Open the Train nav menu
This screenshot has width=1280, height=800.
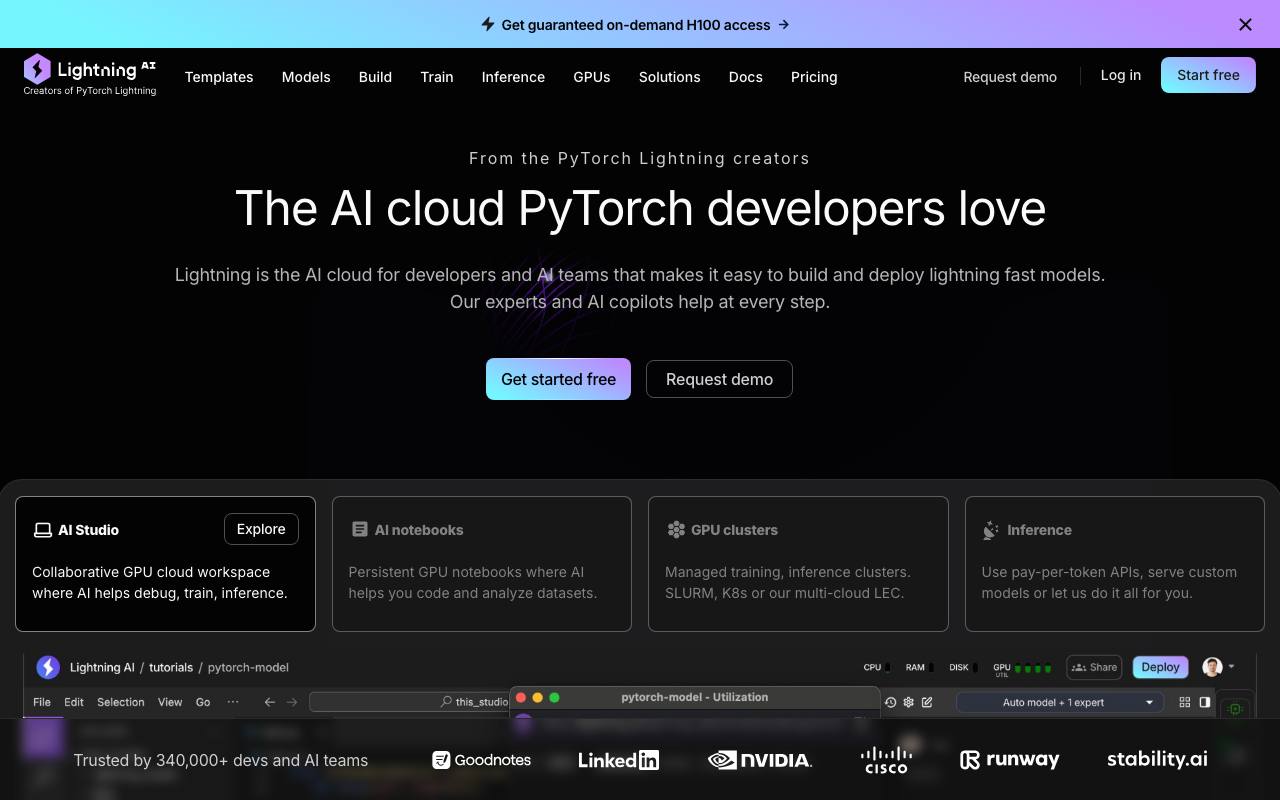tap(437, 77)
